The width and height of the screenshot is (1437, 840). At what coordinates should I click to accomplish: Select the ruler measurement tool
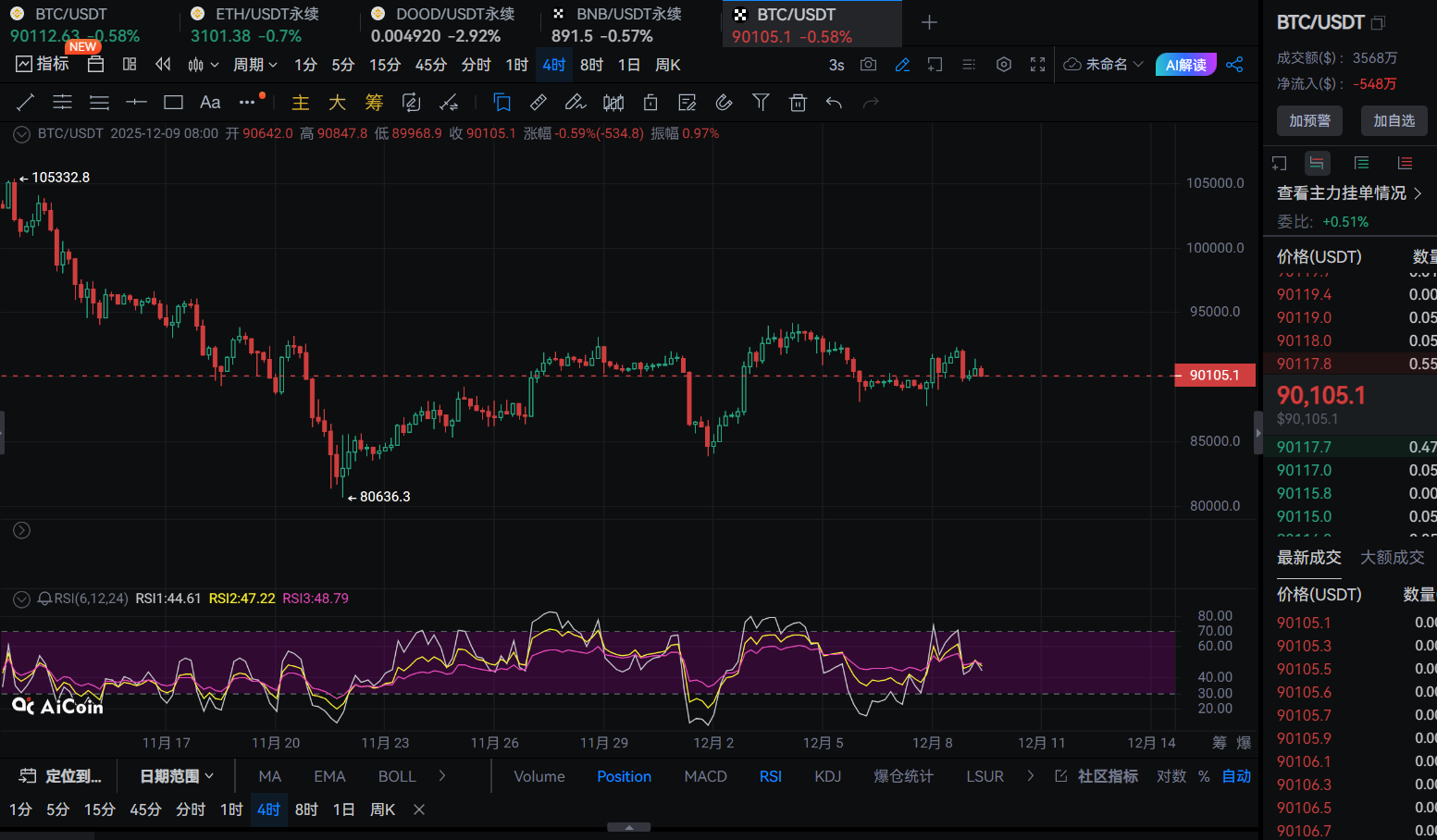tap(538, 103)
